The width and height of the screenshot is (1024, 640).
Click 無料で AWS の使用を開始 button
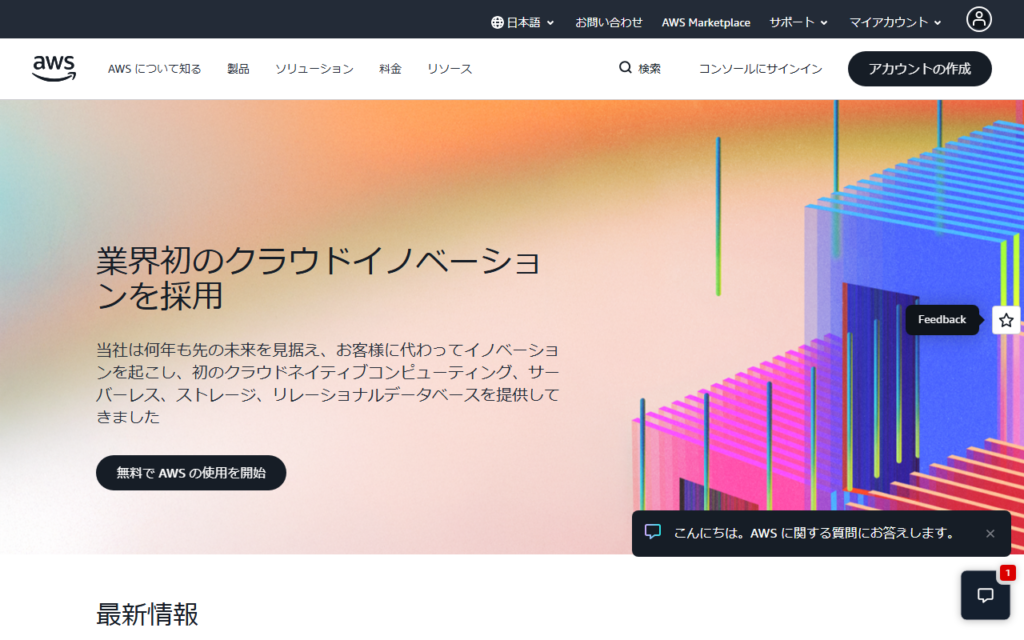191,473
